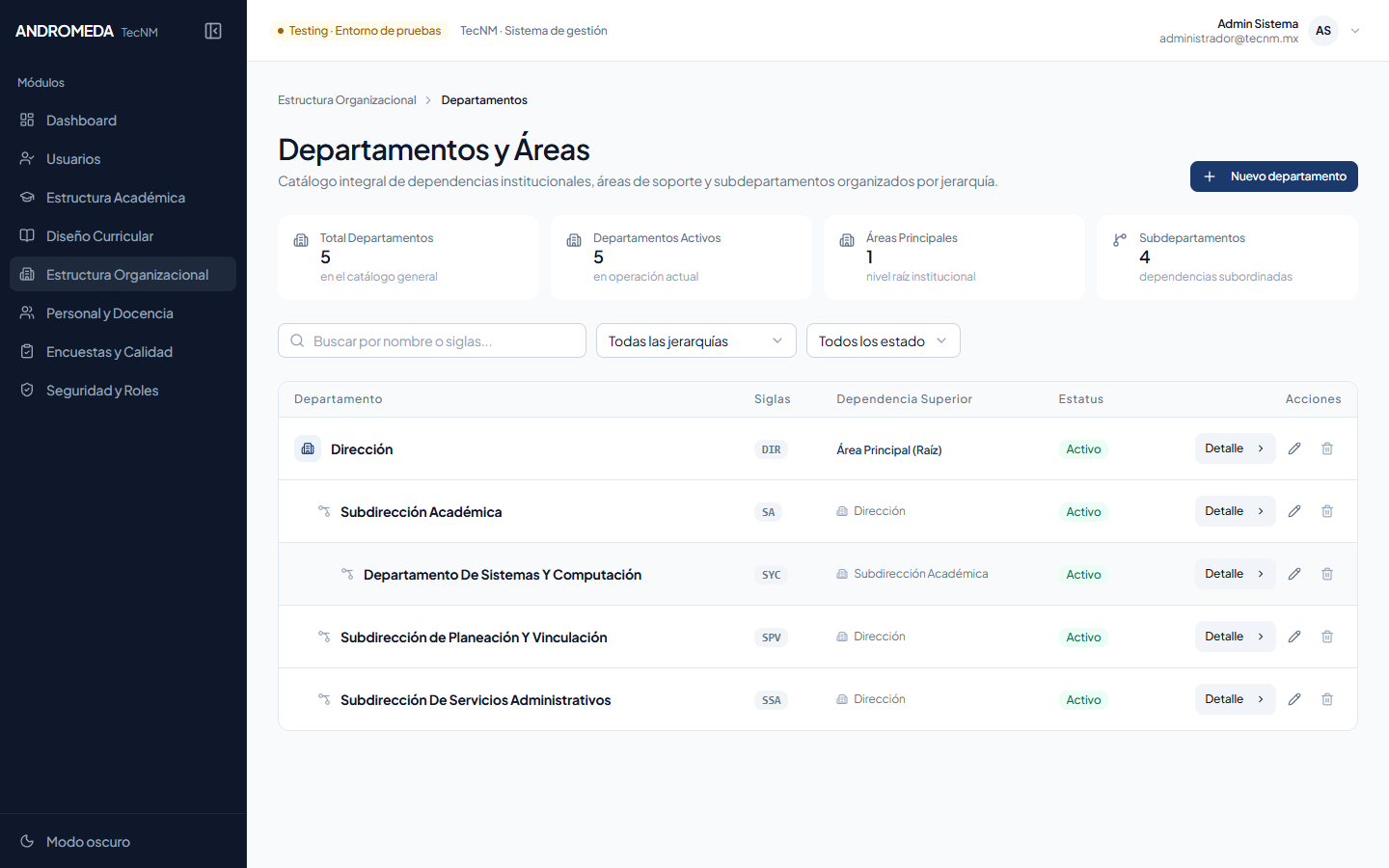Select Estructura Organizacional sidebar item
This screenshot has width=1389, height=868.
(123, 274)
